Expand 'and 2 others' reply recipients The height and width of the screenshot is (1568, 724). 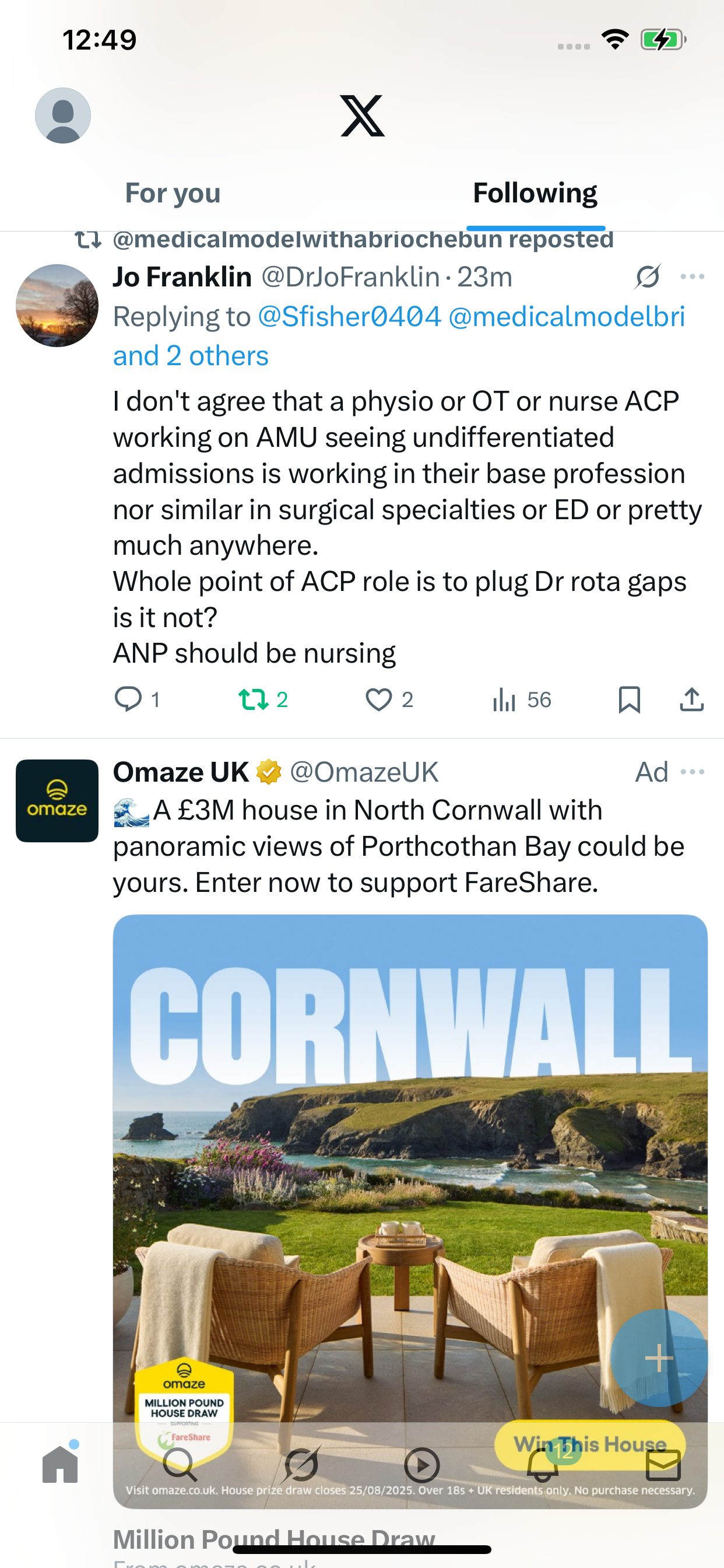point(191,355)
